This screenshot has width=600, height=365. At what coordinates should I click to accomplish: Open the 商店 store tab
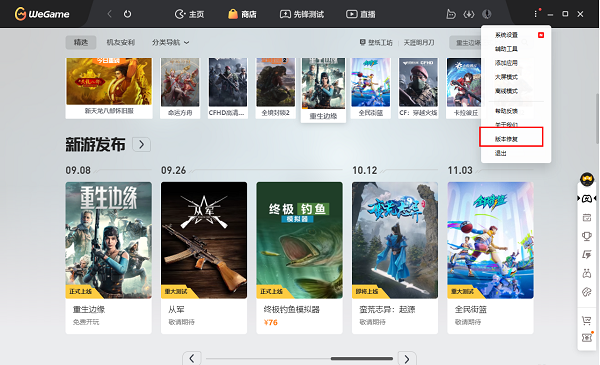tap(242, 15)
